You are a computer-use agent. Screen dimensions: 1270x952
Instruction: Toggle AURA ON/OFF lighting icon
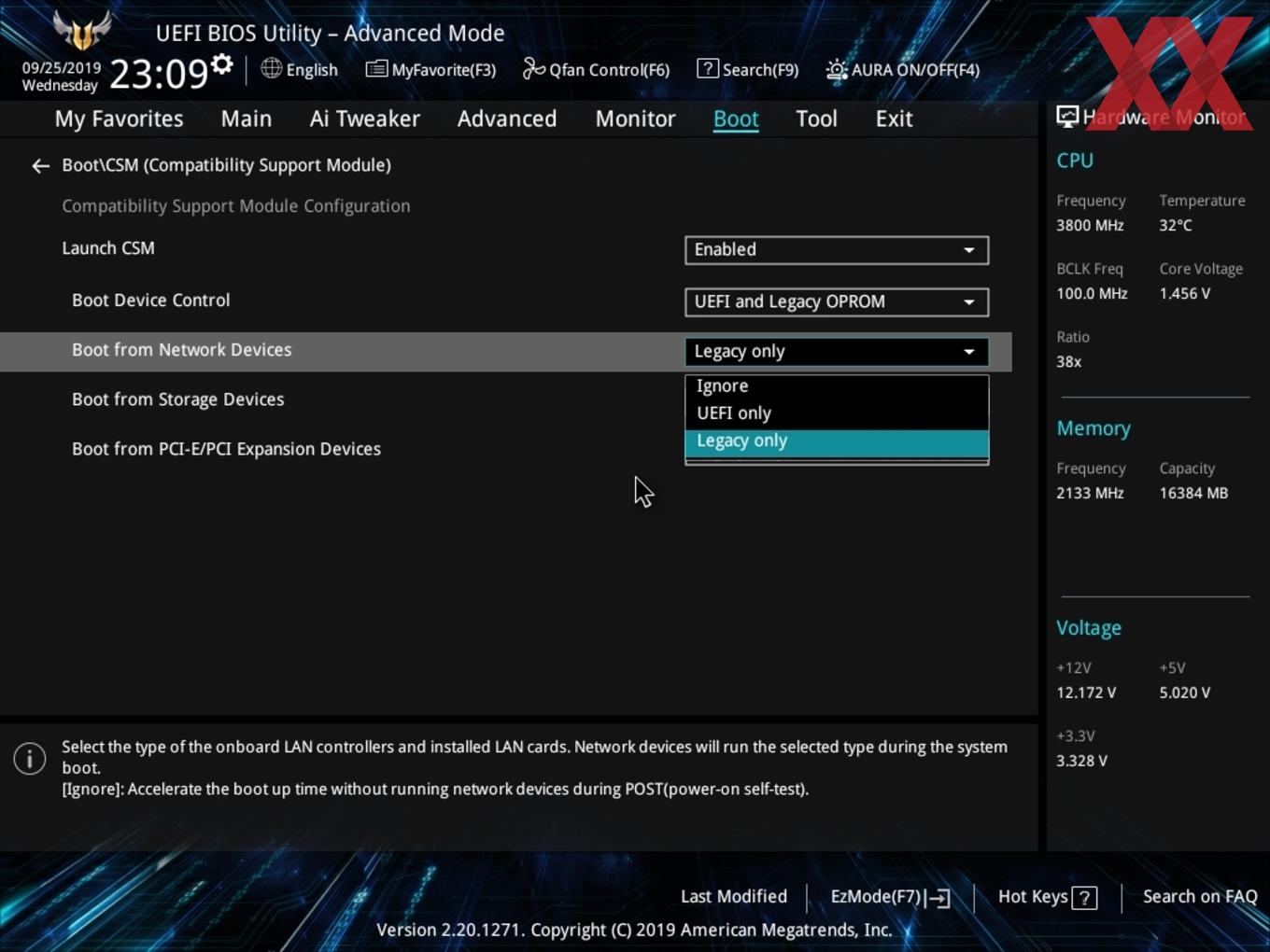pos(837,70)
